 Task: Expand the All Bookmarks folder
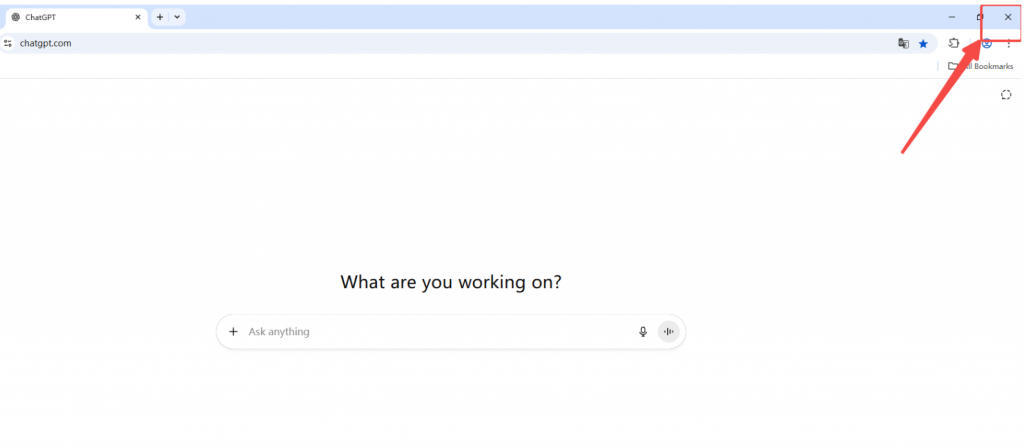pos(981,66)
